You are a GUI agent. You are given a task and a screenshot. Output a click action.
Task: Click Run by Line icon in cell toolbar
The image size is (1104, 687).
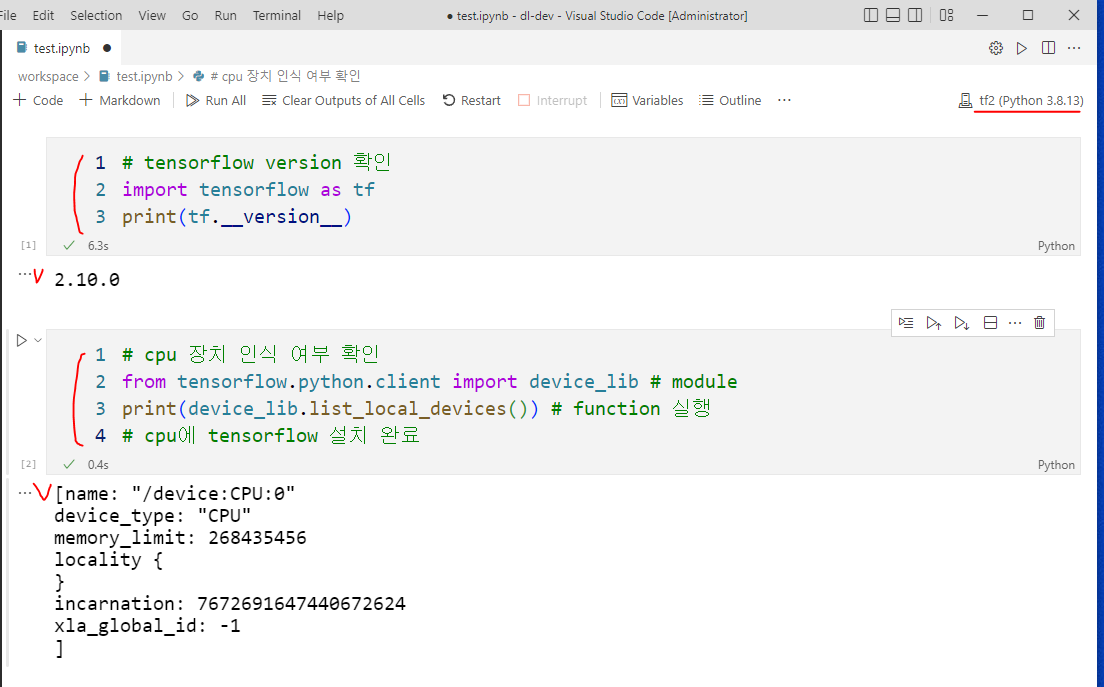(x=906, y=323)
